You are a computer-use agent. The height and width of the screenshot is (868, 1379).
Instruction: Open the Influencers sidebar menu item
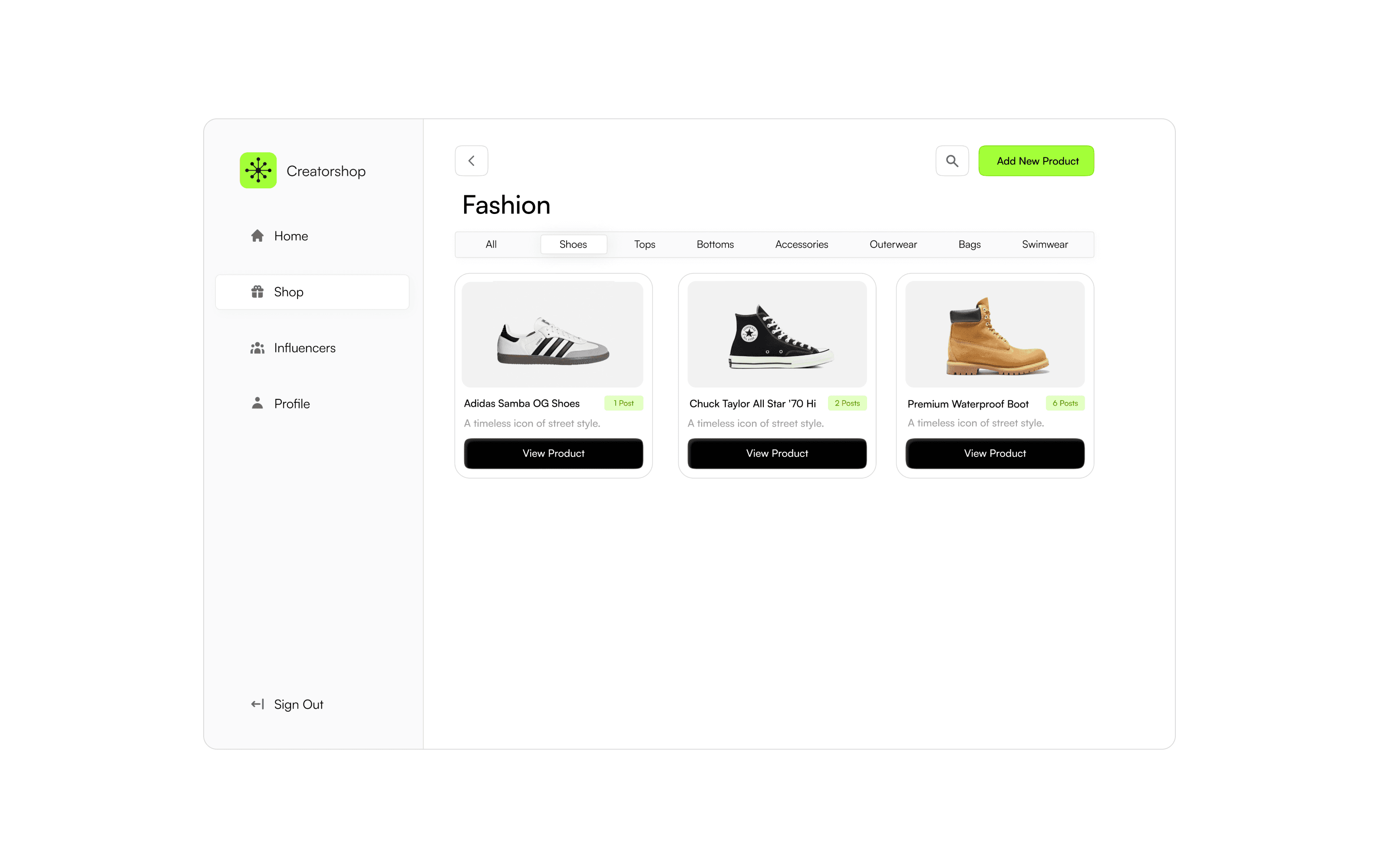pos(304,348)
